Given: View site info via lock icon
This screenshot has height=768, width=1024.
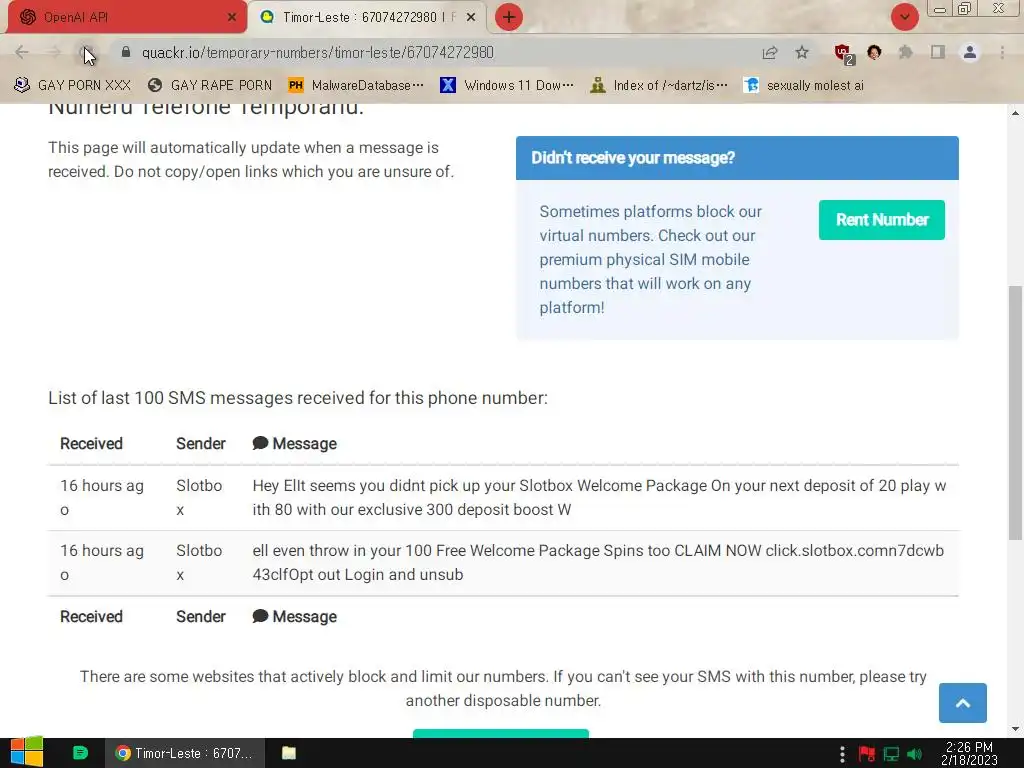Looking at the screenshot, I should coord(126,52).
